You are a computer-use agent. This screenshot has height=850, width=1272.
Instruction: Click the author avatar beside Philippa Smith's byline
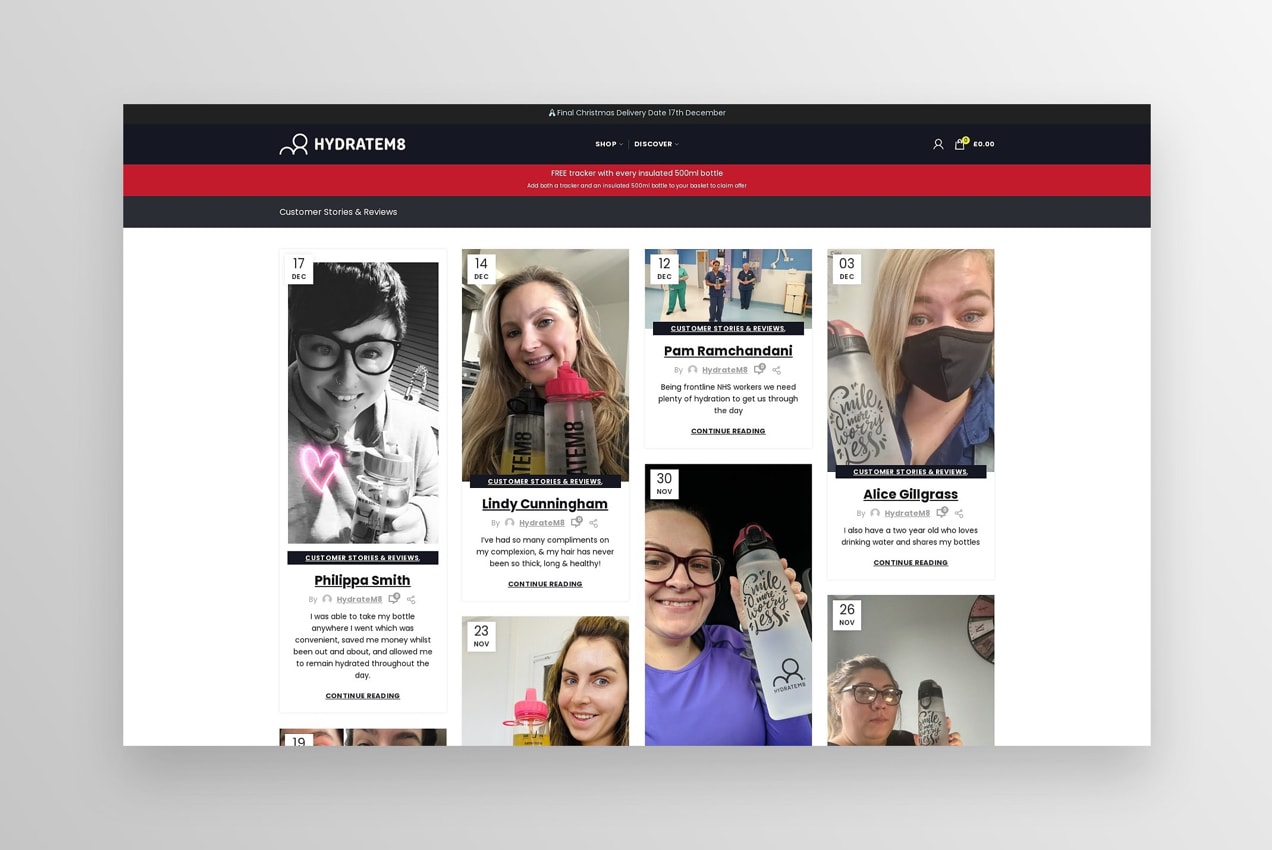[x=328, y=598]
